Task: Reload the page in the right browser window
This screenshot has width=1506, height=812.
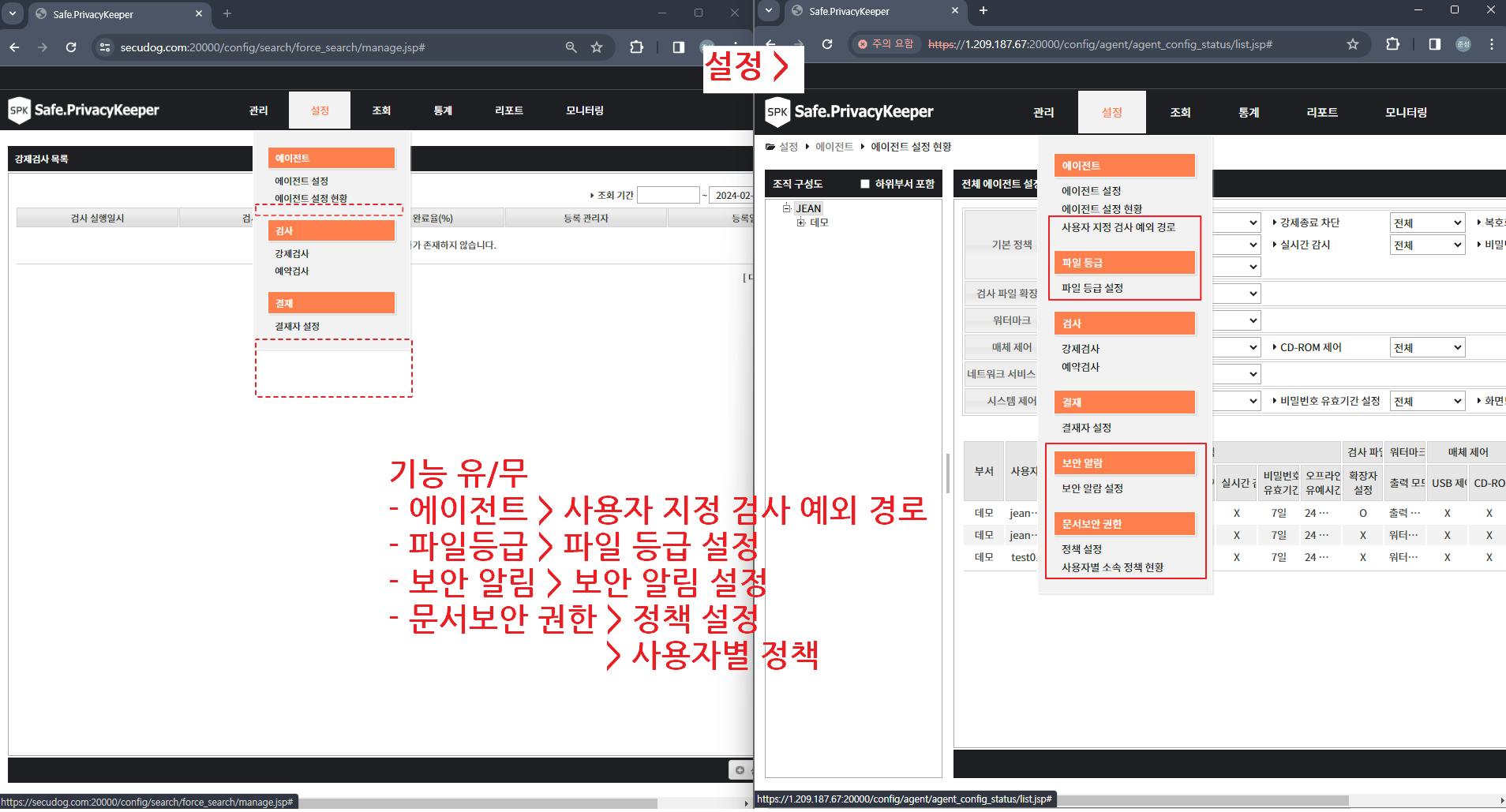Action: pyautogui.click(x=827, y=44)
